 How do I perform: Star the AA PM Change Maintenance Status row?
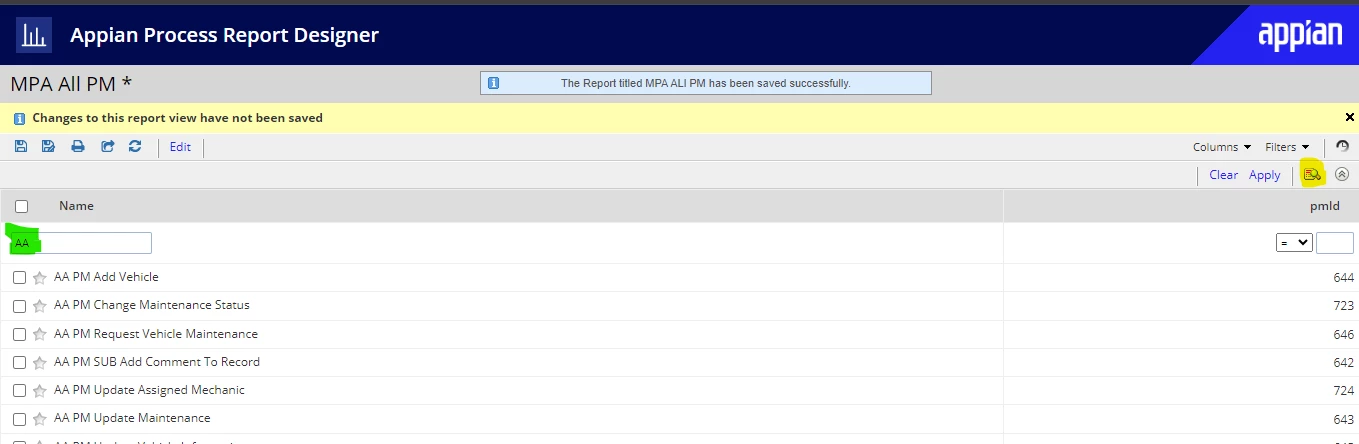40,306
